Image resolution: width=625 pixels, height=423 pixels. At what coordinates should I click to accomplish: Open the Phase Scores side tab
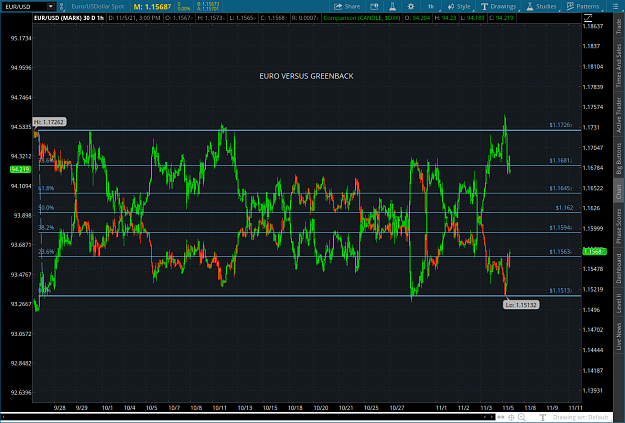click(618, 226)
